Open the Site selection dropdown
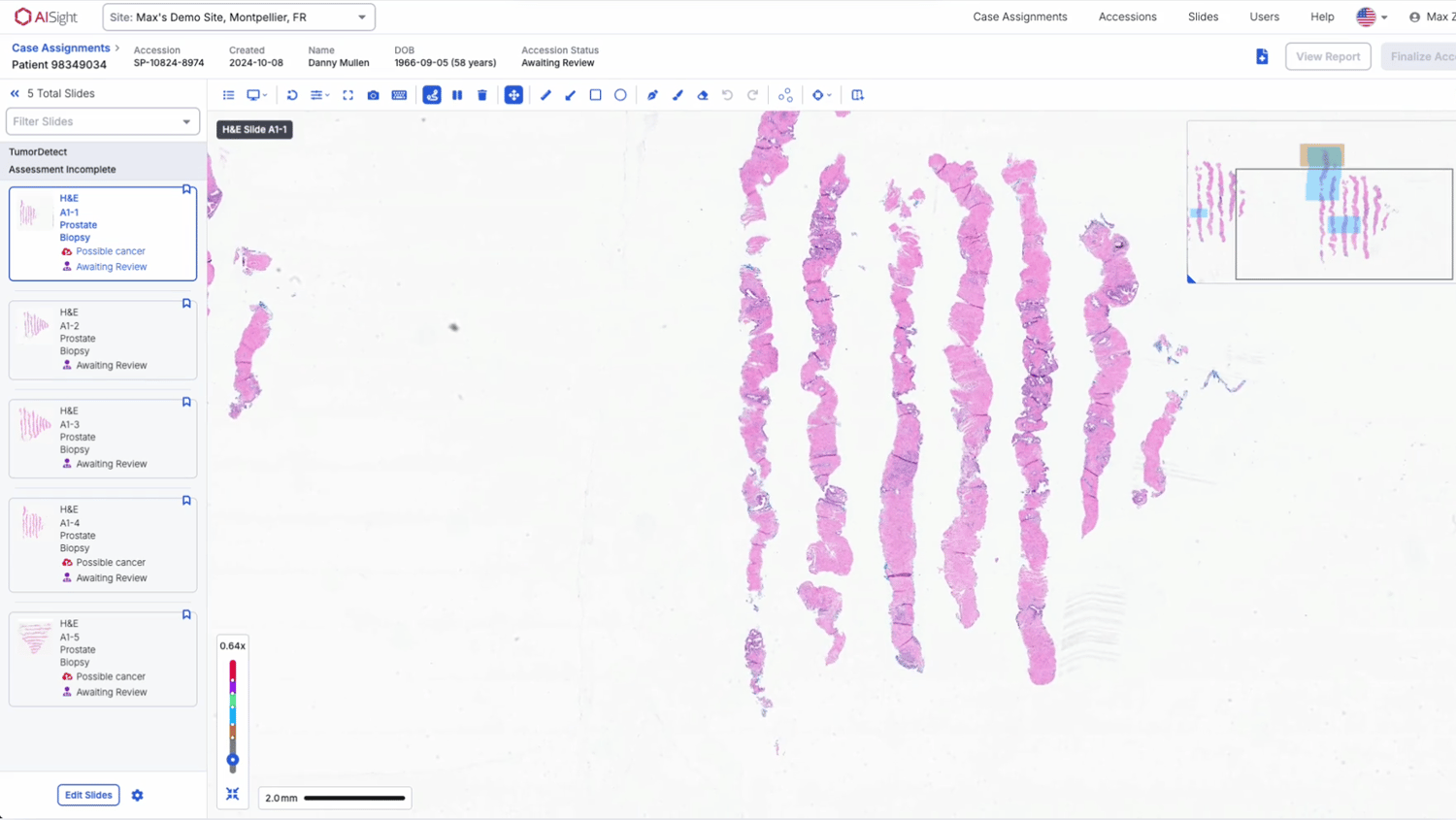 click(x=238, y=16)
